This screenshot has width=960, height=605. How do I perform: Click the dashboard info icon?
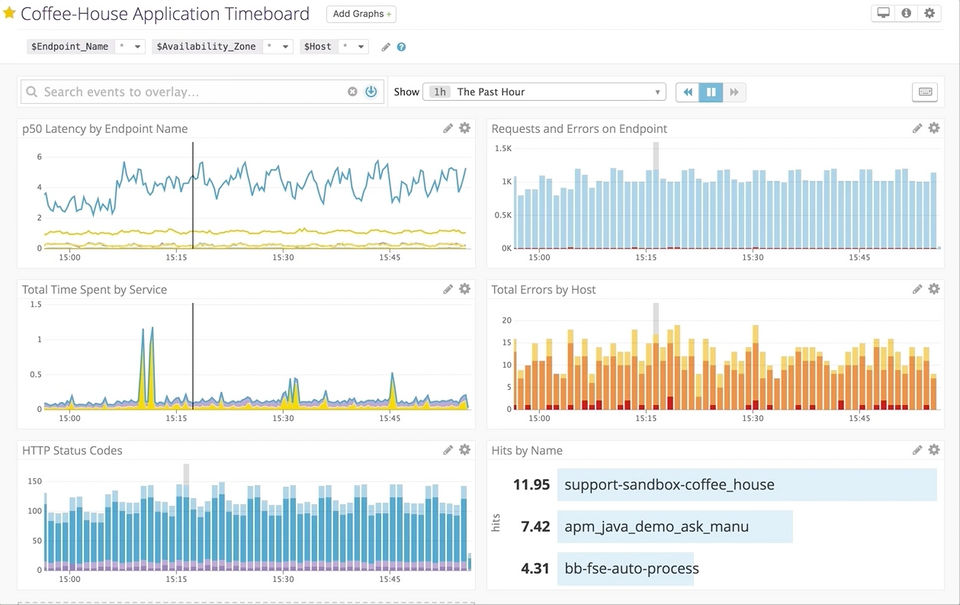(906, 14)
